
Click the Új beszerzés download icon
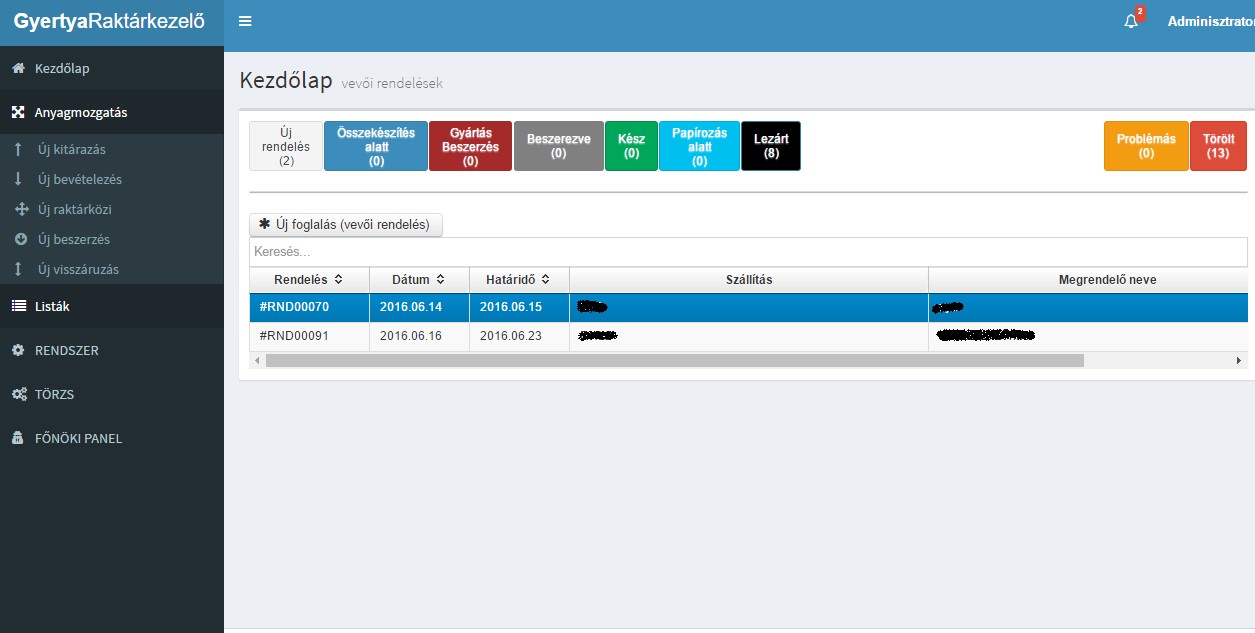click(x=21, y=240)
